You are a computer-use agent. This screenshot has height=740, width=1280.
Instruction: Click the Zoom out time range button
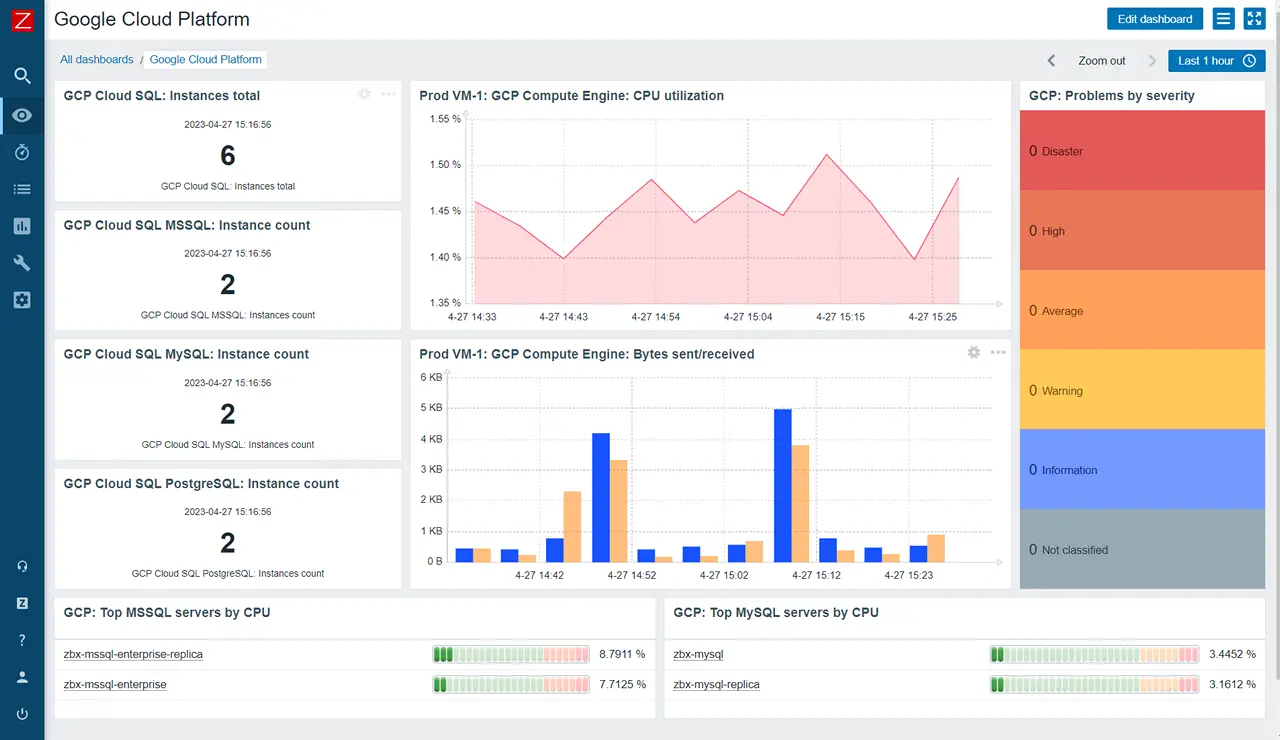coord(1102,61)
